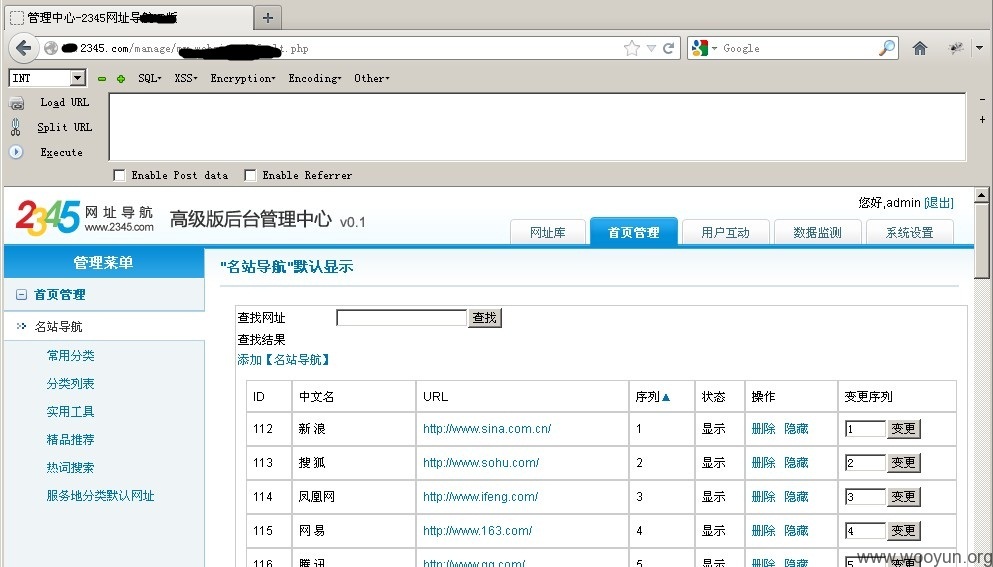Bookmark this page with the star icon
The width and height of the screenshot is (993, 567).
click(x=631, y=48)
